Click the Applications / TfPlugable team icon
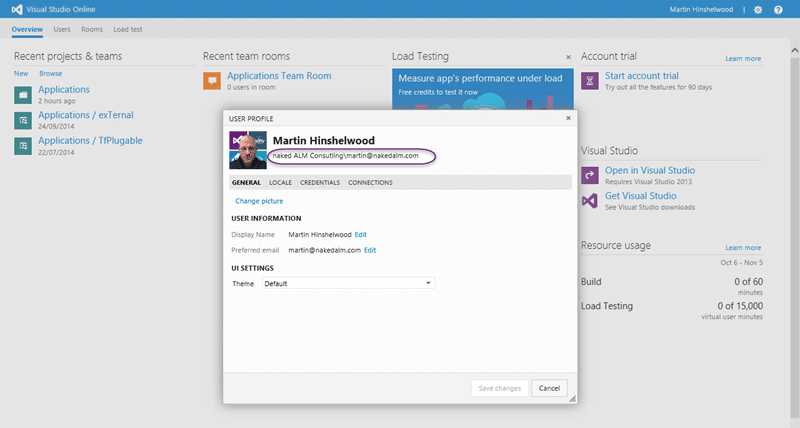 23,146
